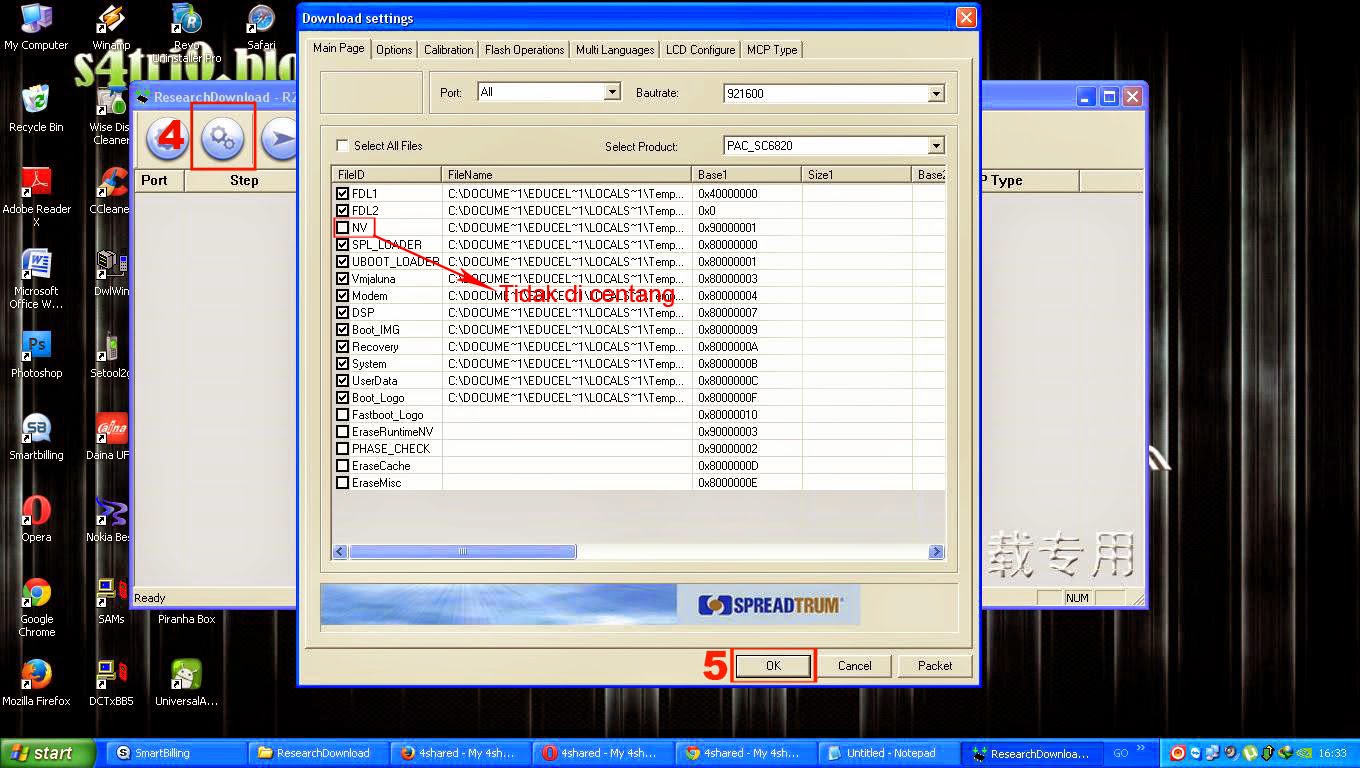Open ResearchDownload folder taskbar item
1360x768 pixels.
(x=318, y=753)
